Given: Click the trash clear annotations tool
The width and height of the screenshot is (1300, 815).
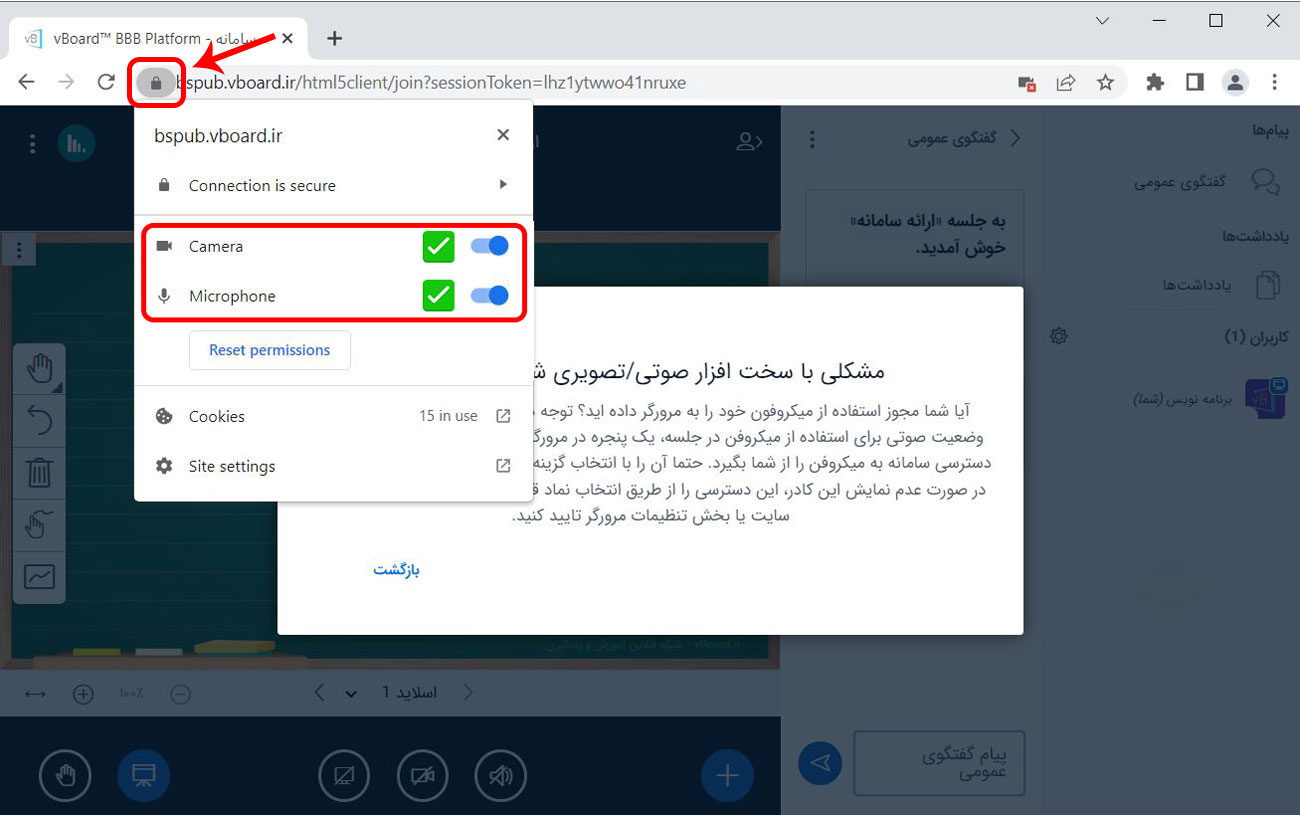Looking at the screenshot, I should pyautogui.click(x=39, y=473).
